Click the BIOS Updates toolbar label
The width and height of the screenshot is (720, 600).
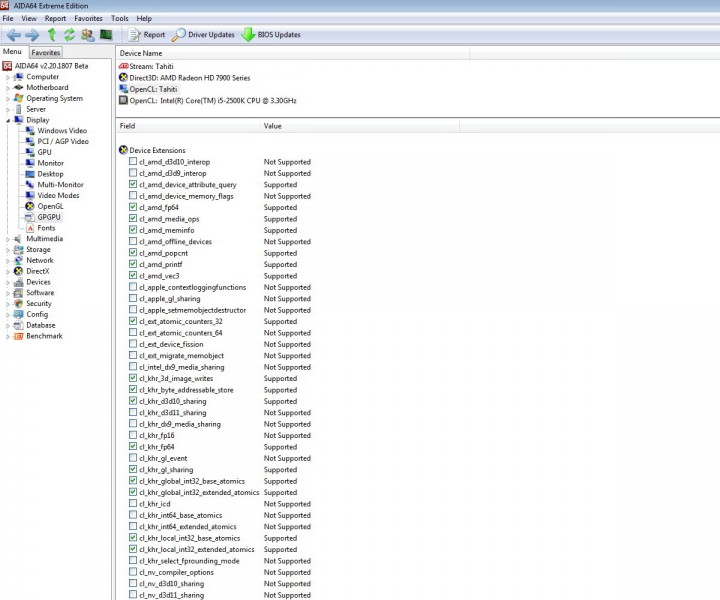pyautogui.click(x=279, y=35)
